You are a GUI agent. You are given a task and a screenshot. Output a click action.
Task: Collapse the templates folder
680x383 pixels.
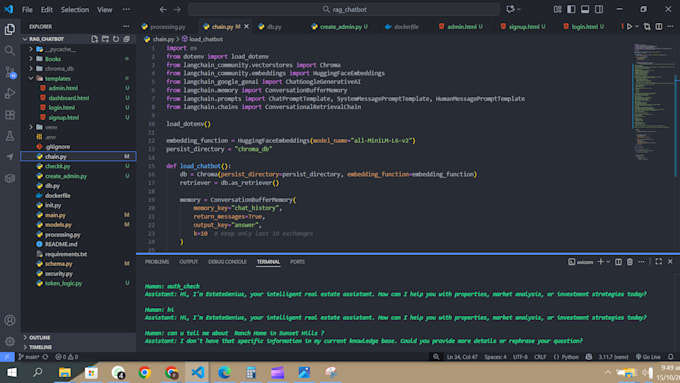click(31, 78)
